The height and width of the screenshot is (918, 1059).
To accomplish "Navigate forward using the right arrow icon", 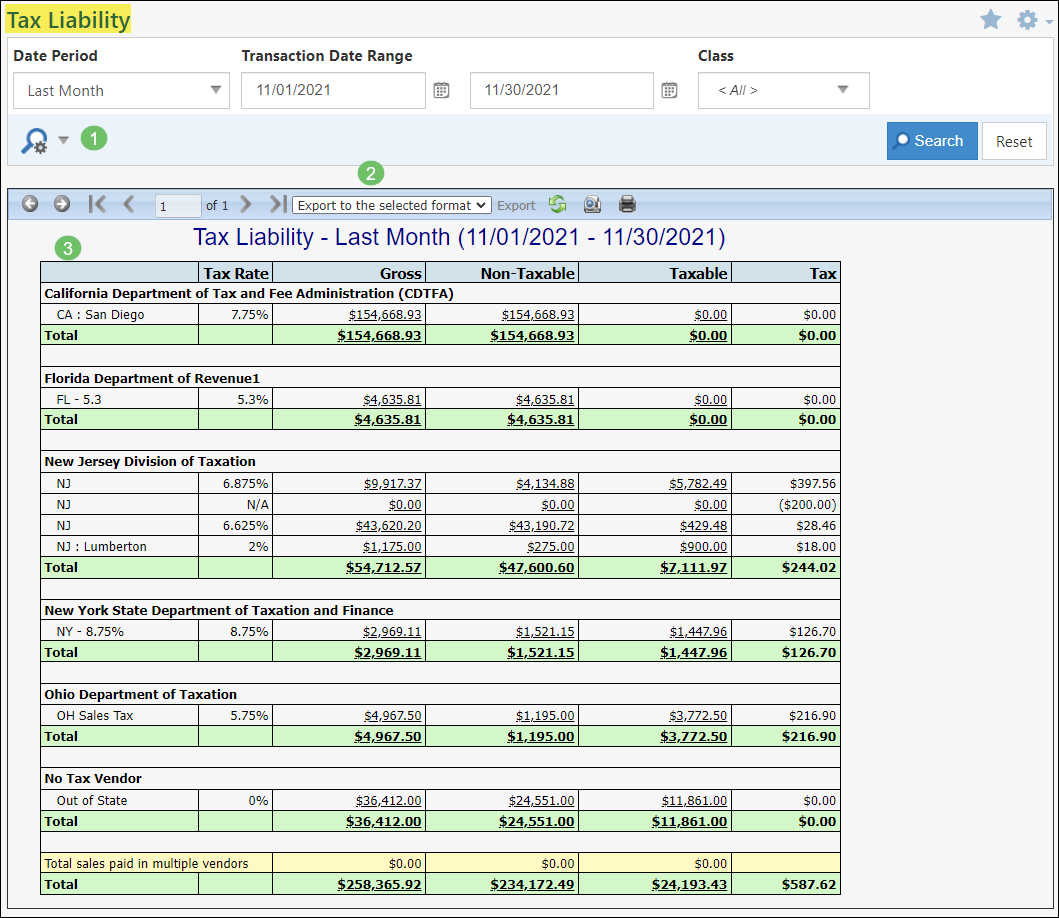I will tap(61, 204).
